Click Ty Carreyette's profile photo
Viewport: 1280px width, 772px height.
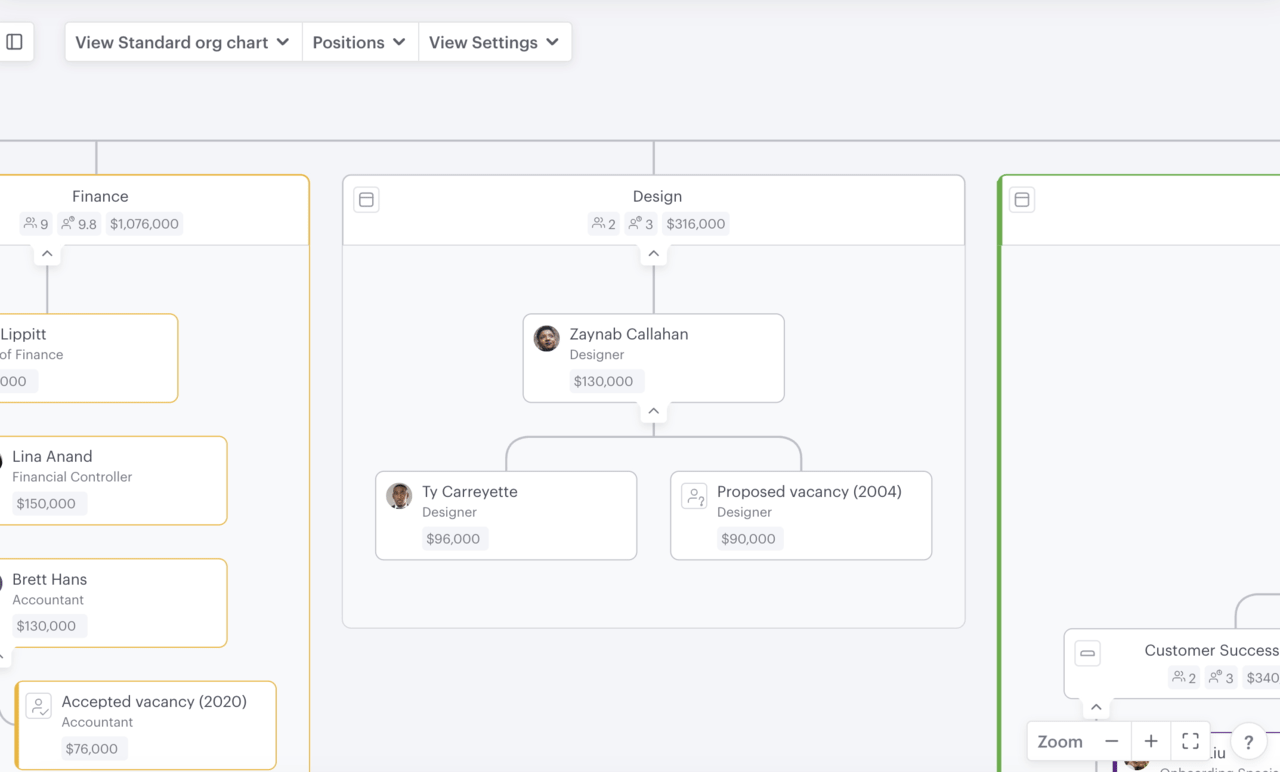coord(399,495)
